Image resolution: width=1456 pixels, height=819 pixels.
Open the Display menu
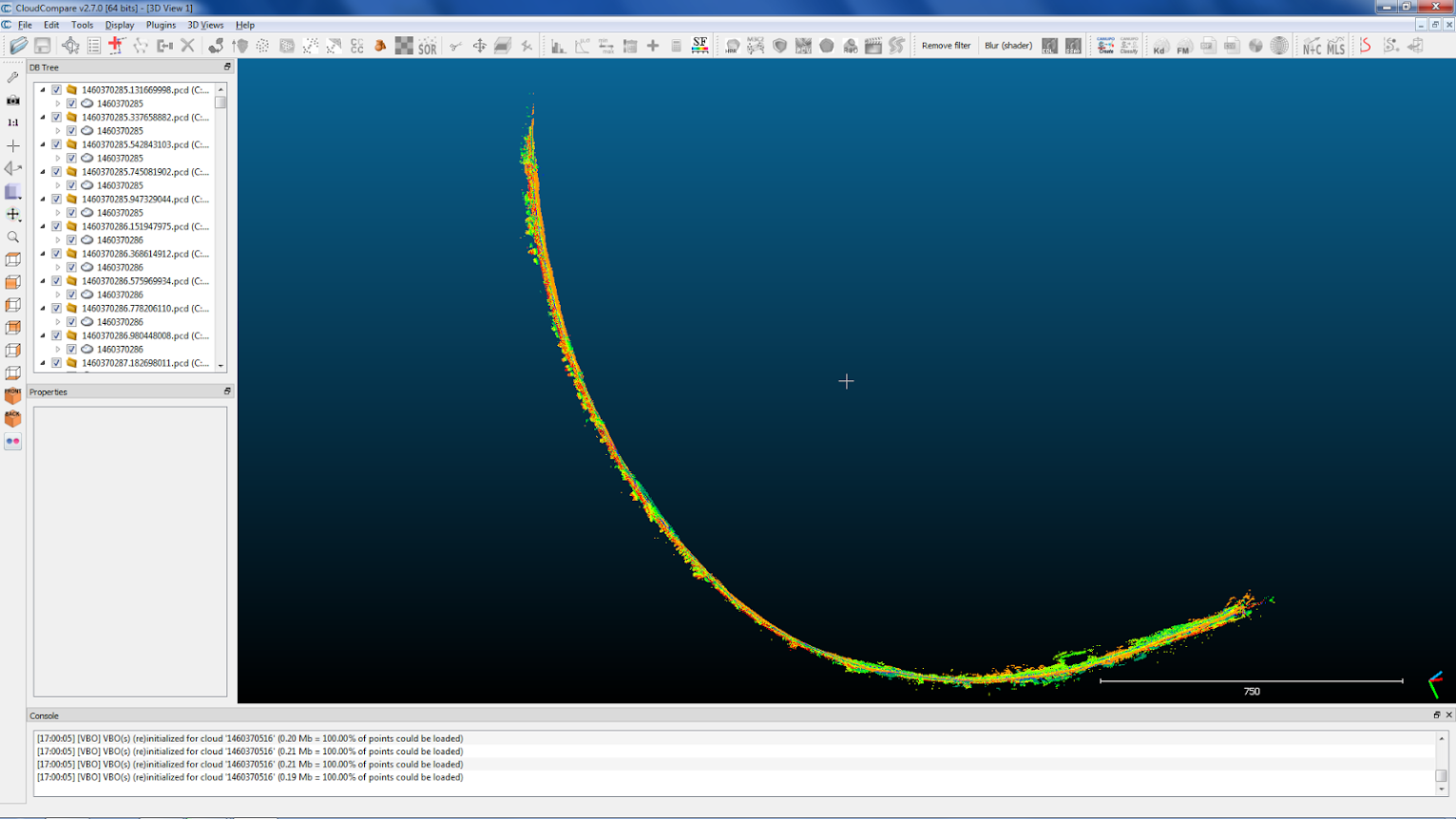click(x=119, y=25)
